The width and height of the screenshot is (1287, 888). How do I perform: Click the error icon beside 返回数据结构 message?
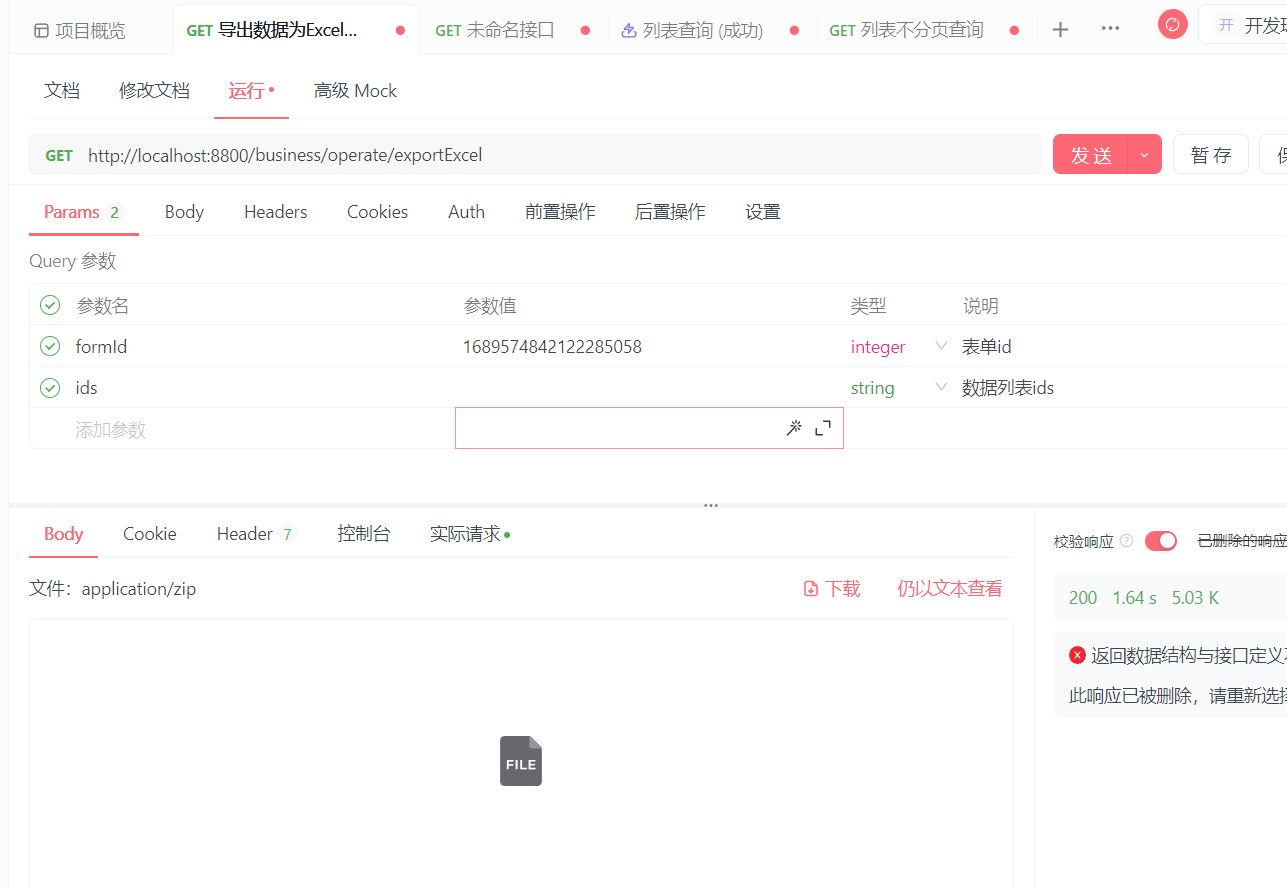[1077, 654]
